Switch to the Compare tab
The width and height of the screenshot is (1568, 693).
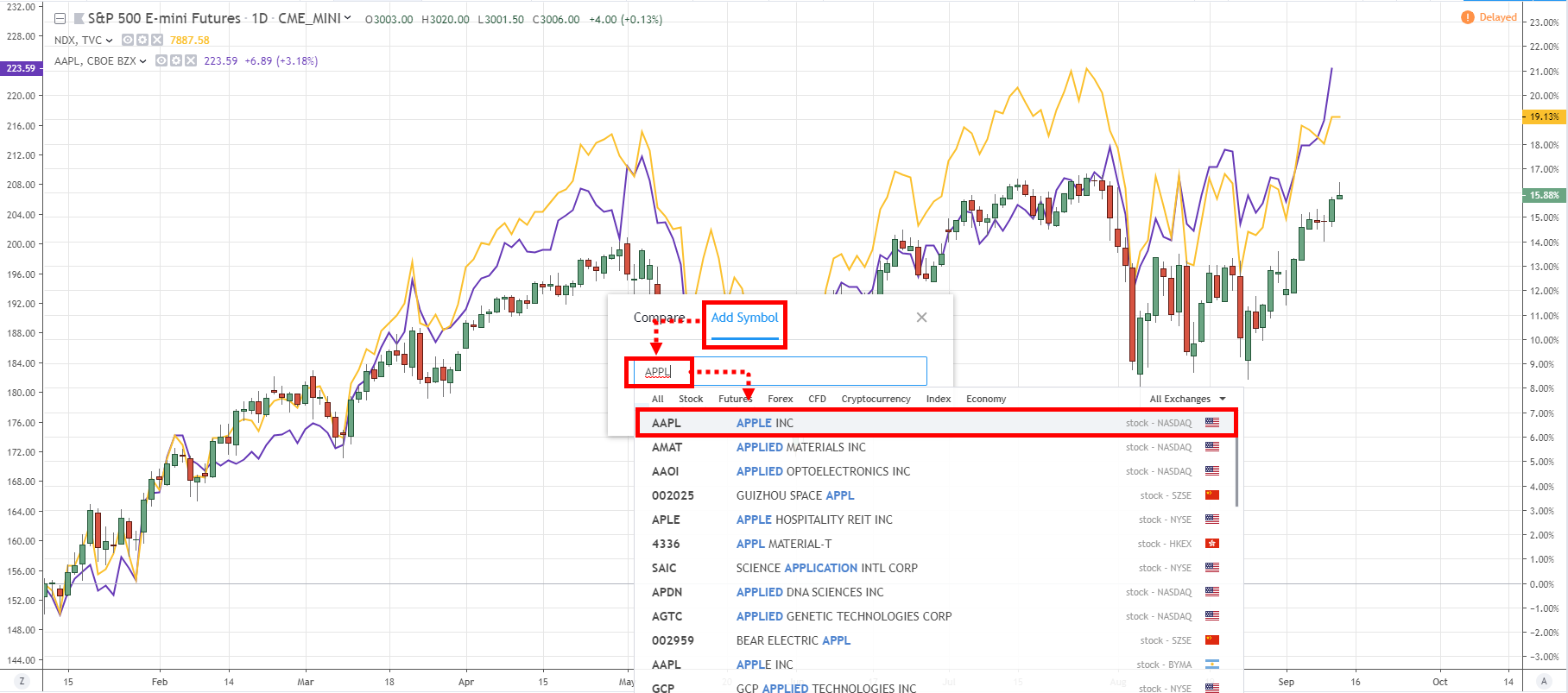point(659,318)
